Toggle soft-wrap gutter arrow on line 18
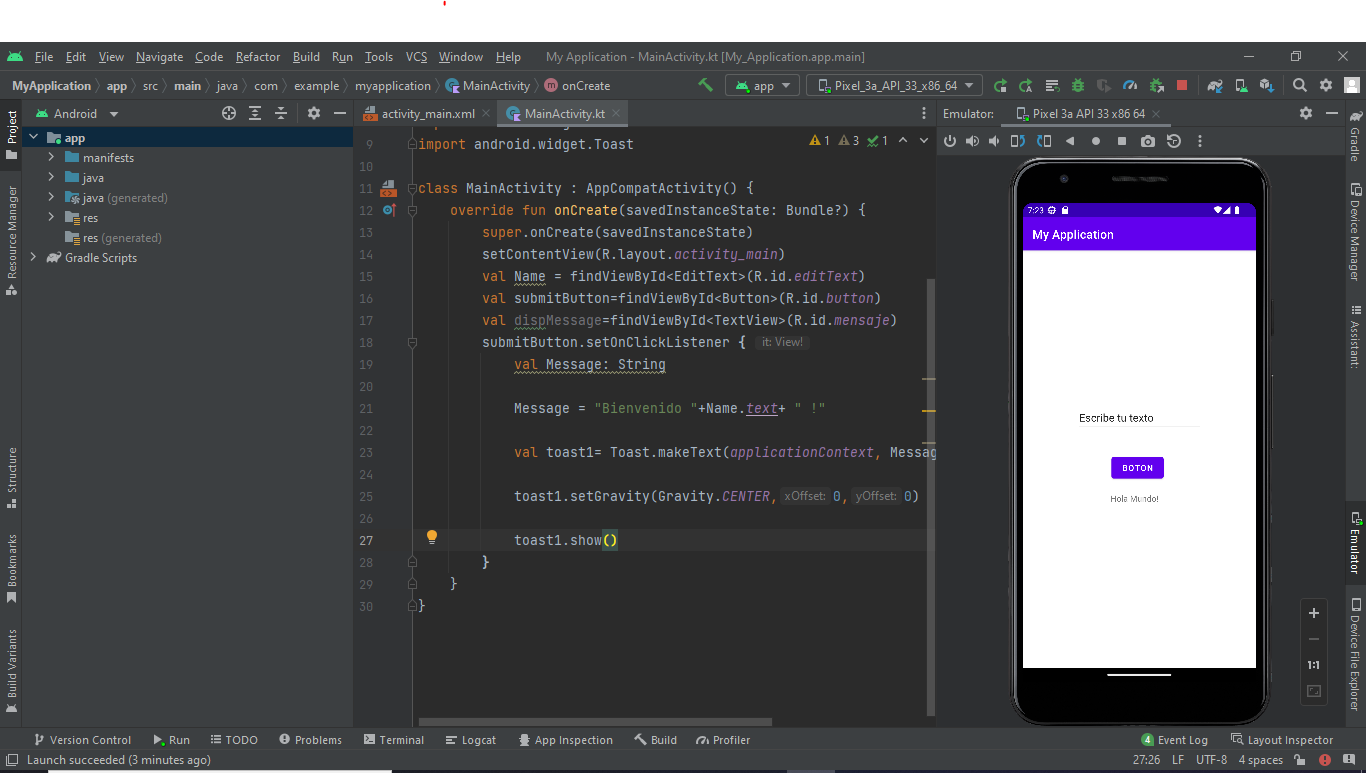This screenshot has width=1366, height=773. pyautogui.click(x=412, y=341)
